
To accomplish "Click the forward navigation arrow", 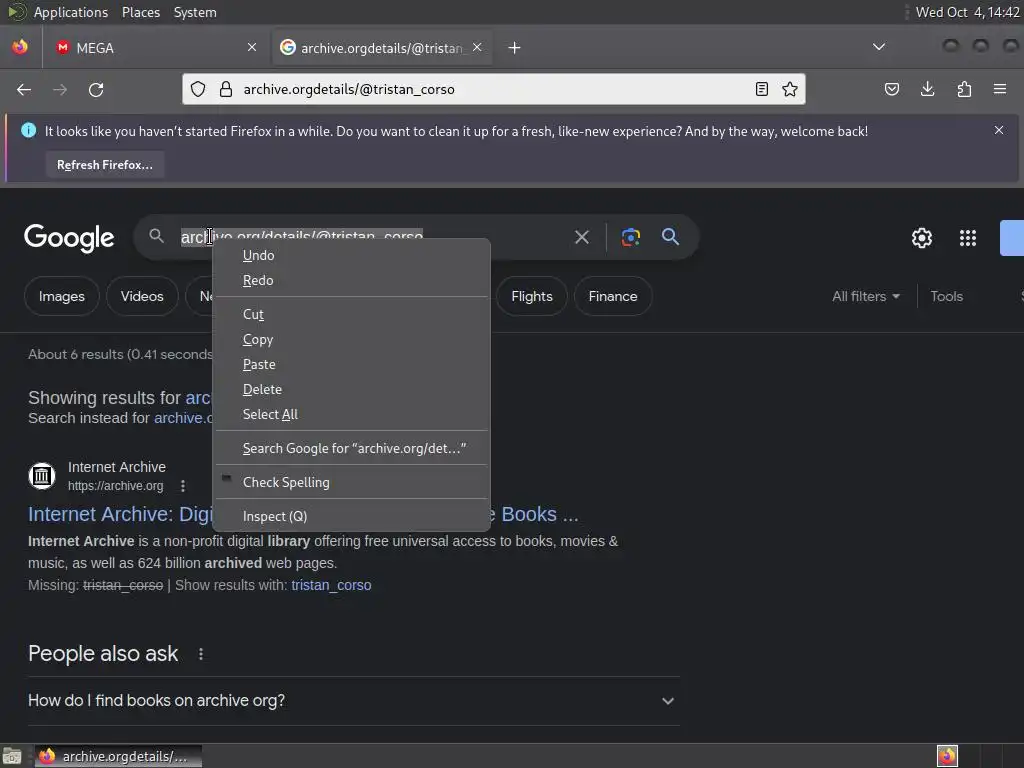I will (x=60, y=89).
